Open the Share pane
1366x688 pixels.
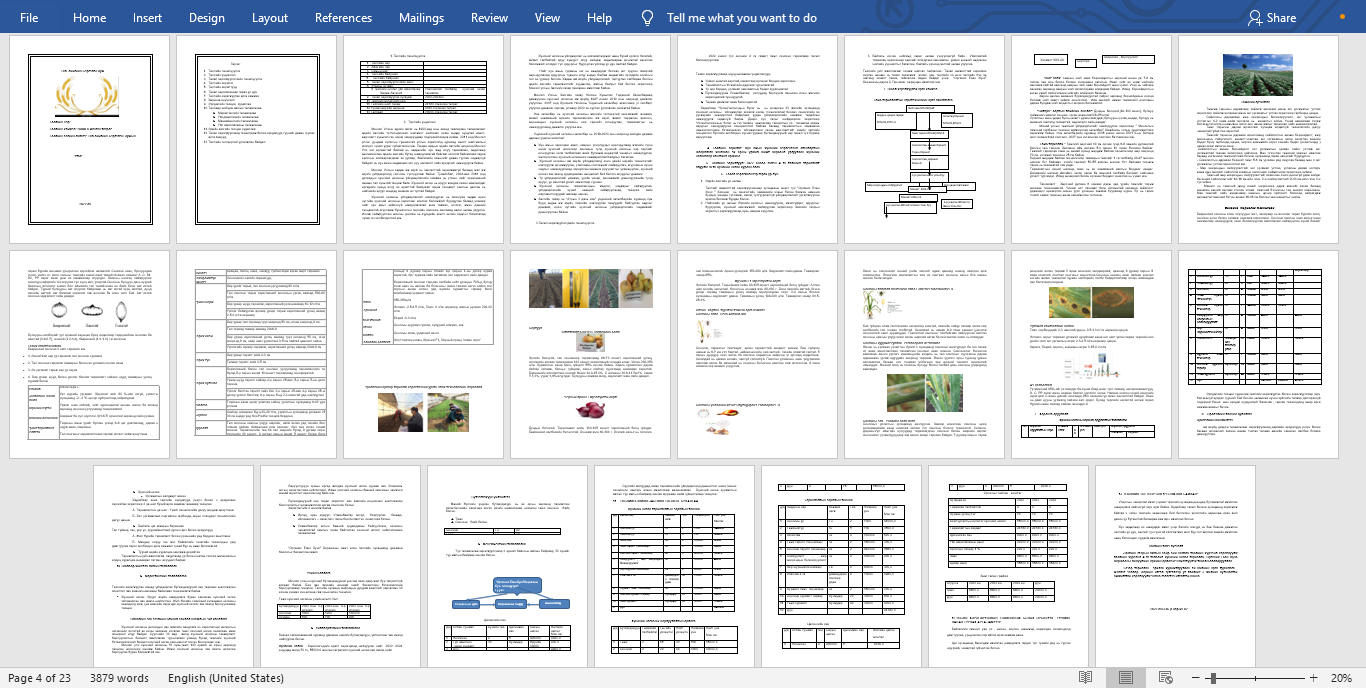tap(1271, 18)
